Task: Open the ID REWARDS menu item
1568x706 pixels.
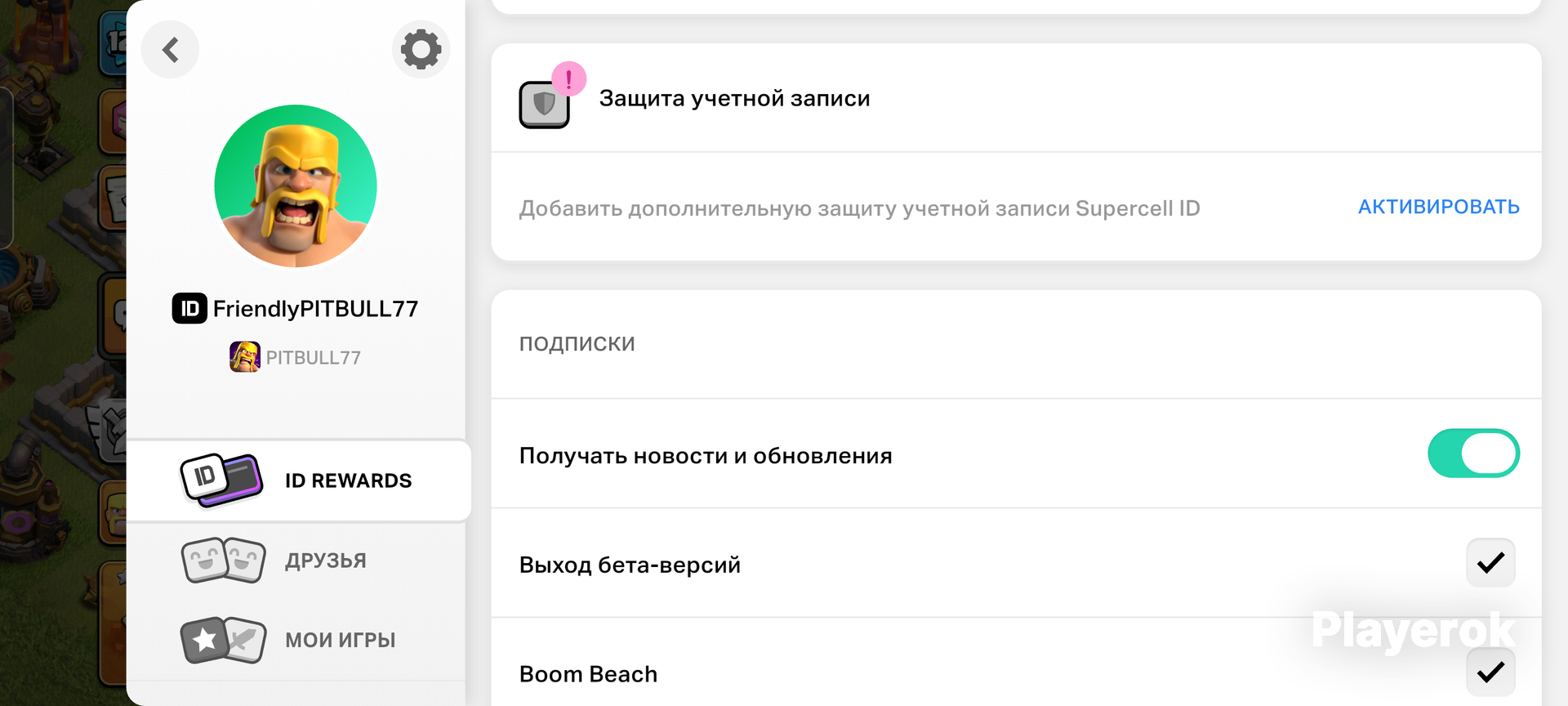Action: tap(299, 480)
